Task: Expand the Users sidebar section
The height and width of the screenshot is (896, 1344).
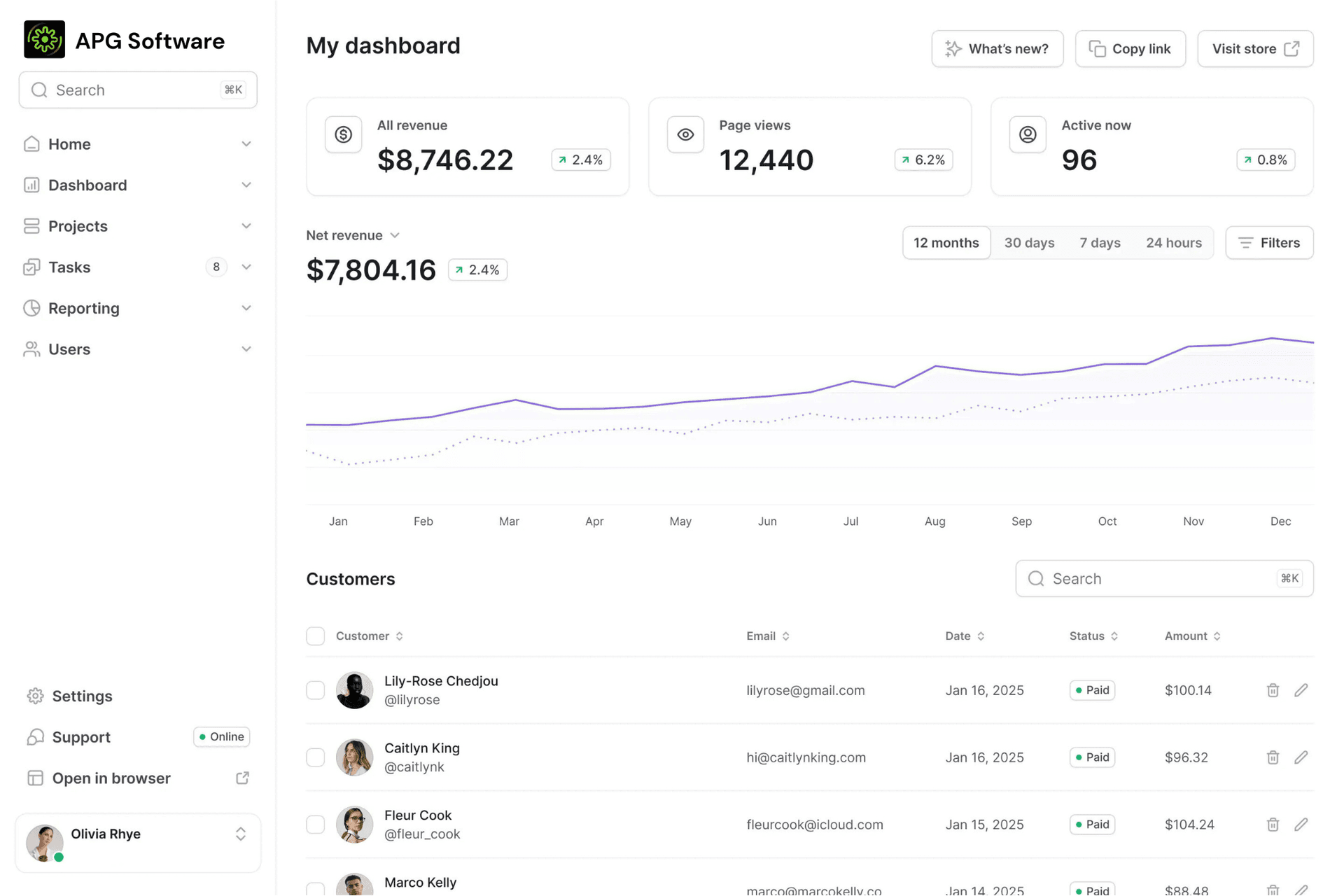Action: (246, 349)
